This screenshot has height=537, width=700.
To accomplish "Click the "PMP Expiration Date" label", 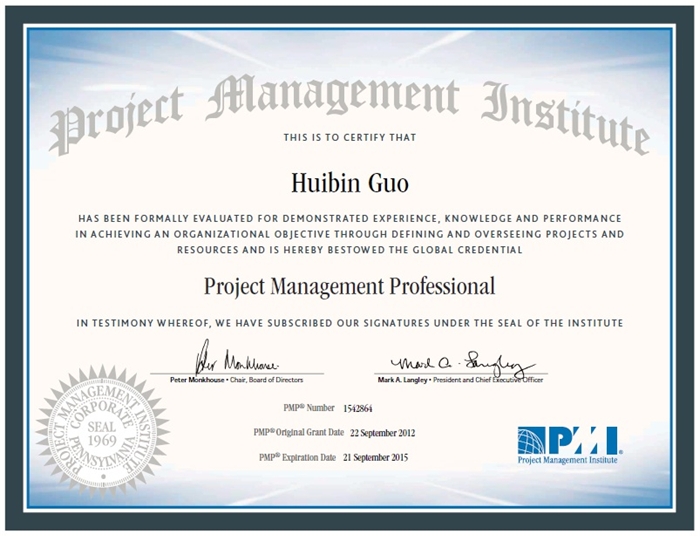I will (x=298, y=456).
